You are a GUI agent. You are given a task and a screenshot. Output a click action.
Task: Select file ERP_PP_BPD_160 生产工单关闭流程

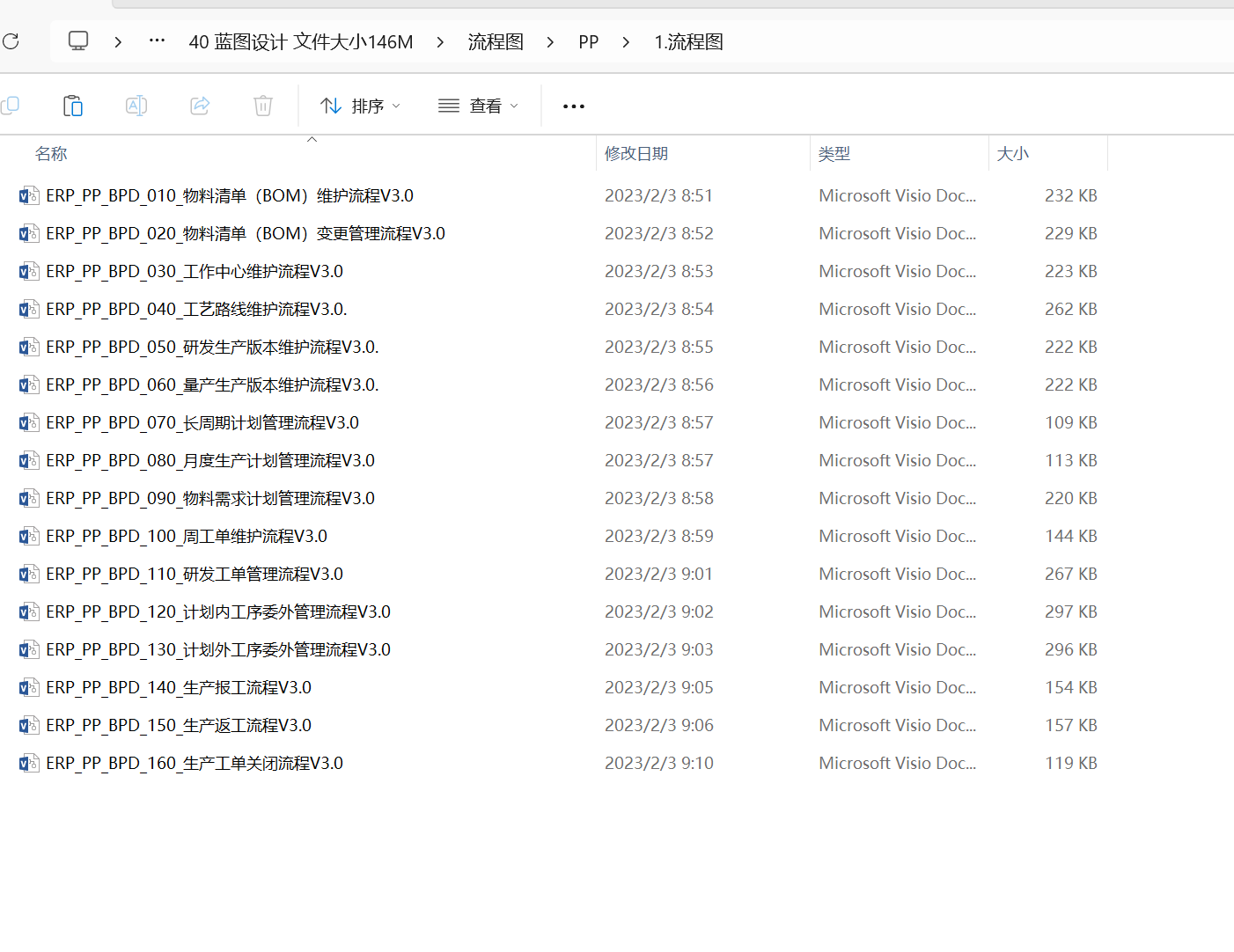(195, 764)
